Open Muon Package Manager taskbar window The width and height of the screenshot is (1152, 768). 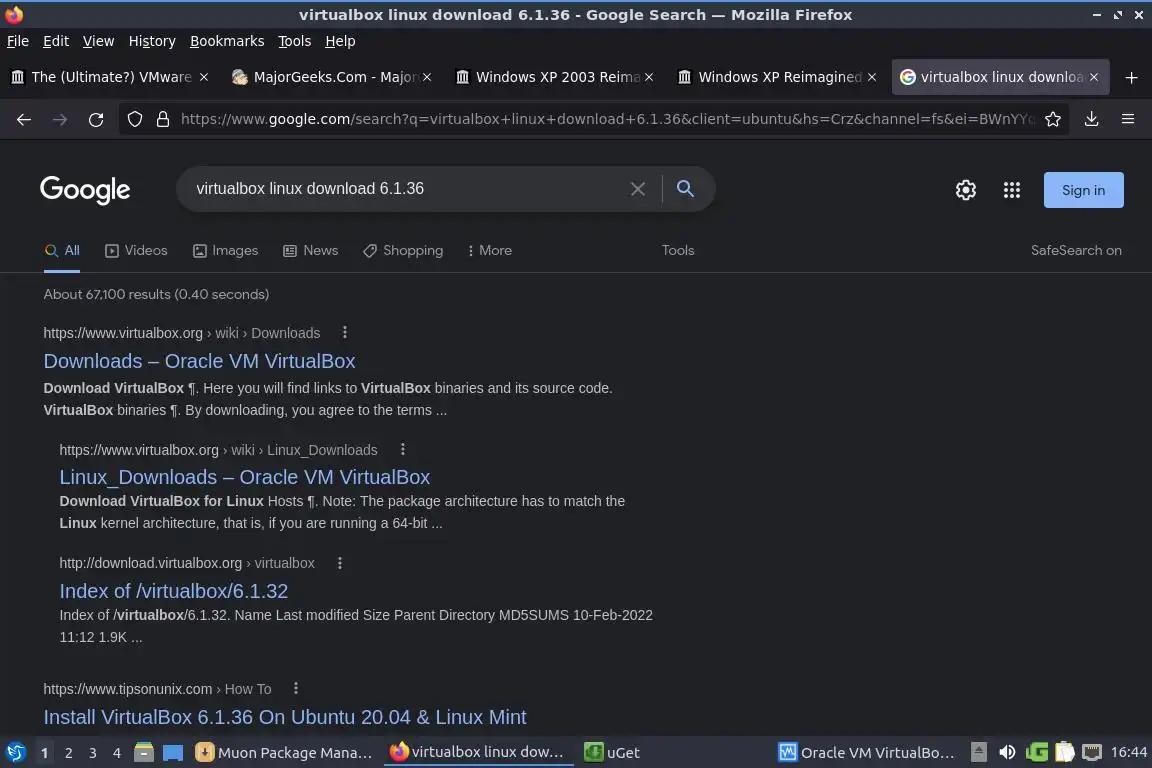(284, 753)
